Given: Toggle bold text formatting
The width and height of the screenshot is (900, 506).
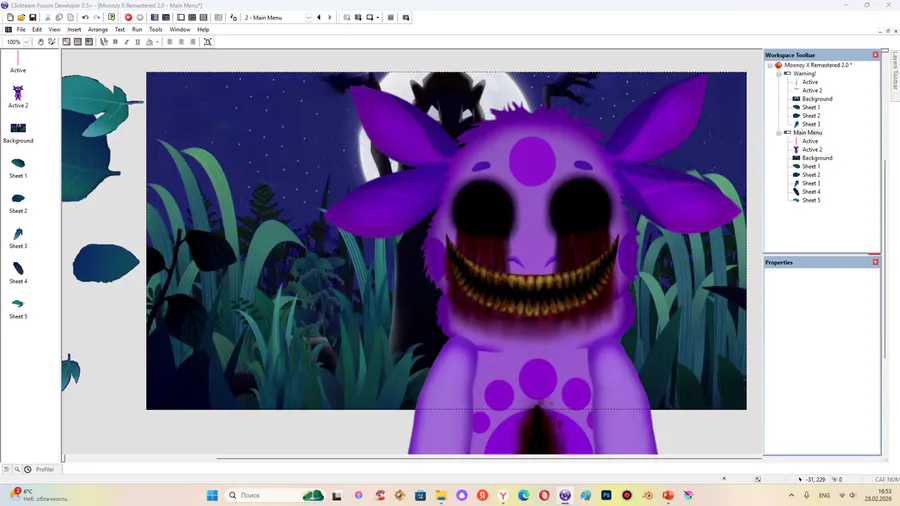Looking at the screenshot, I should coord(115,42).
